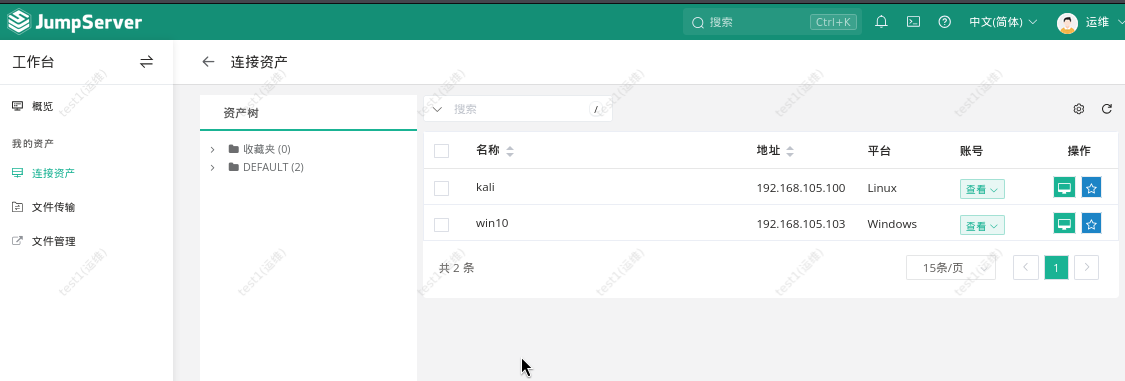Go back with the left arrow
This screenshot has height=381, width=1125.
coord(208,62)
